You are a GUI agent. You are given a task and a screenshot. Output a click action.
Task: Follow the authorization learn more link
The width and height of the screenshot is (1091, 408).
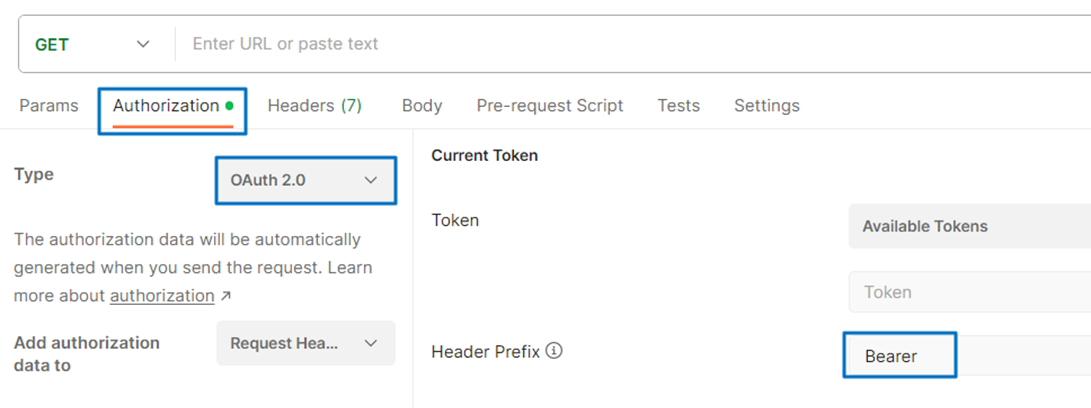click(x=162, y=296)
